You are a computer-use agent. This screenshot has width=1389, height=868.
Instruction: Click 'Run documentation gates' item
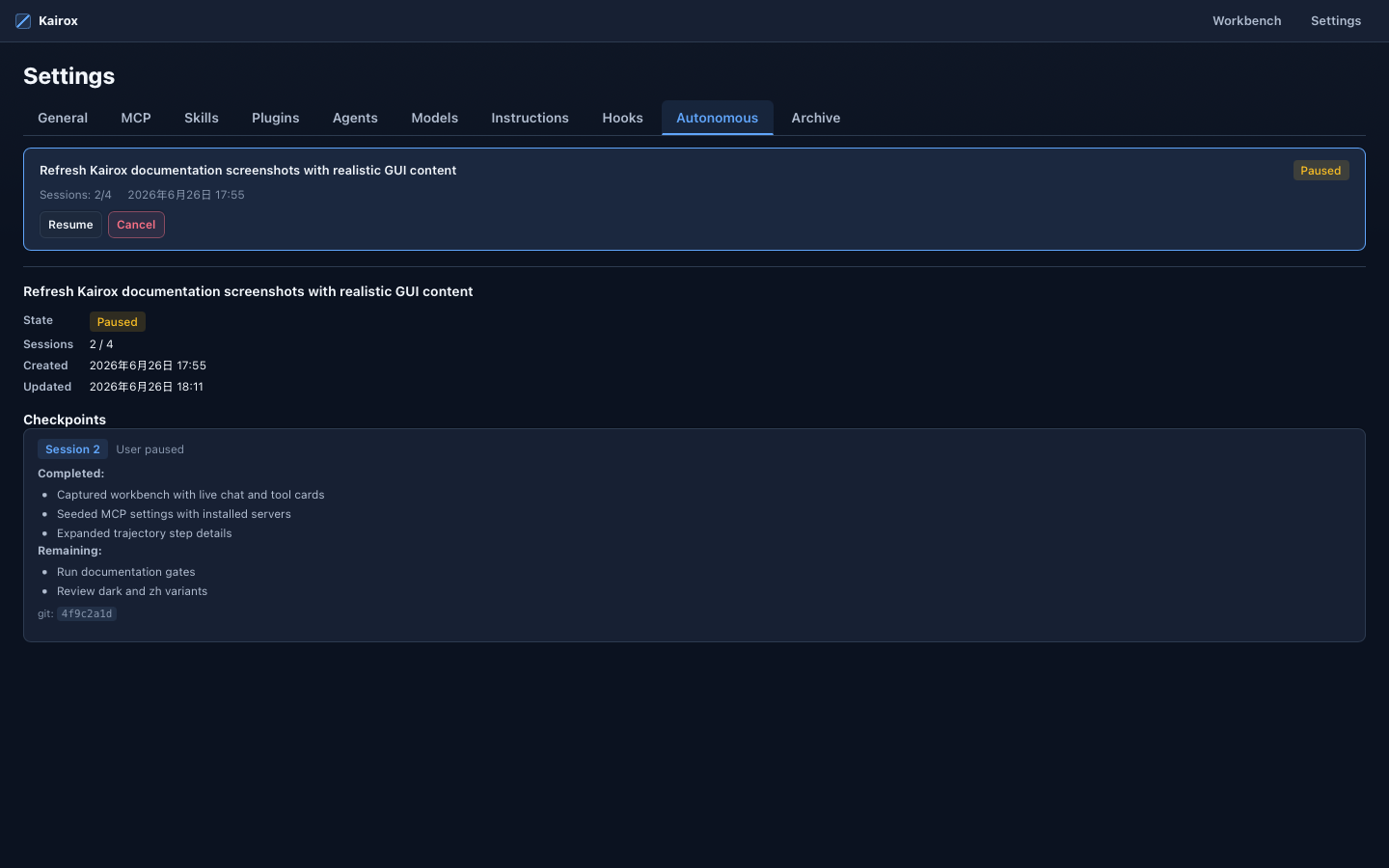click(125, 572)
